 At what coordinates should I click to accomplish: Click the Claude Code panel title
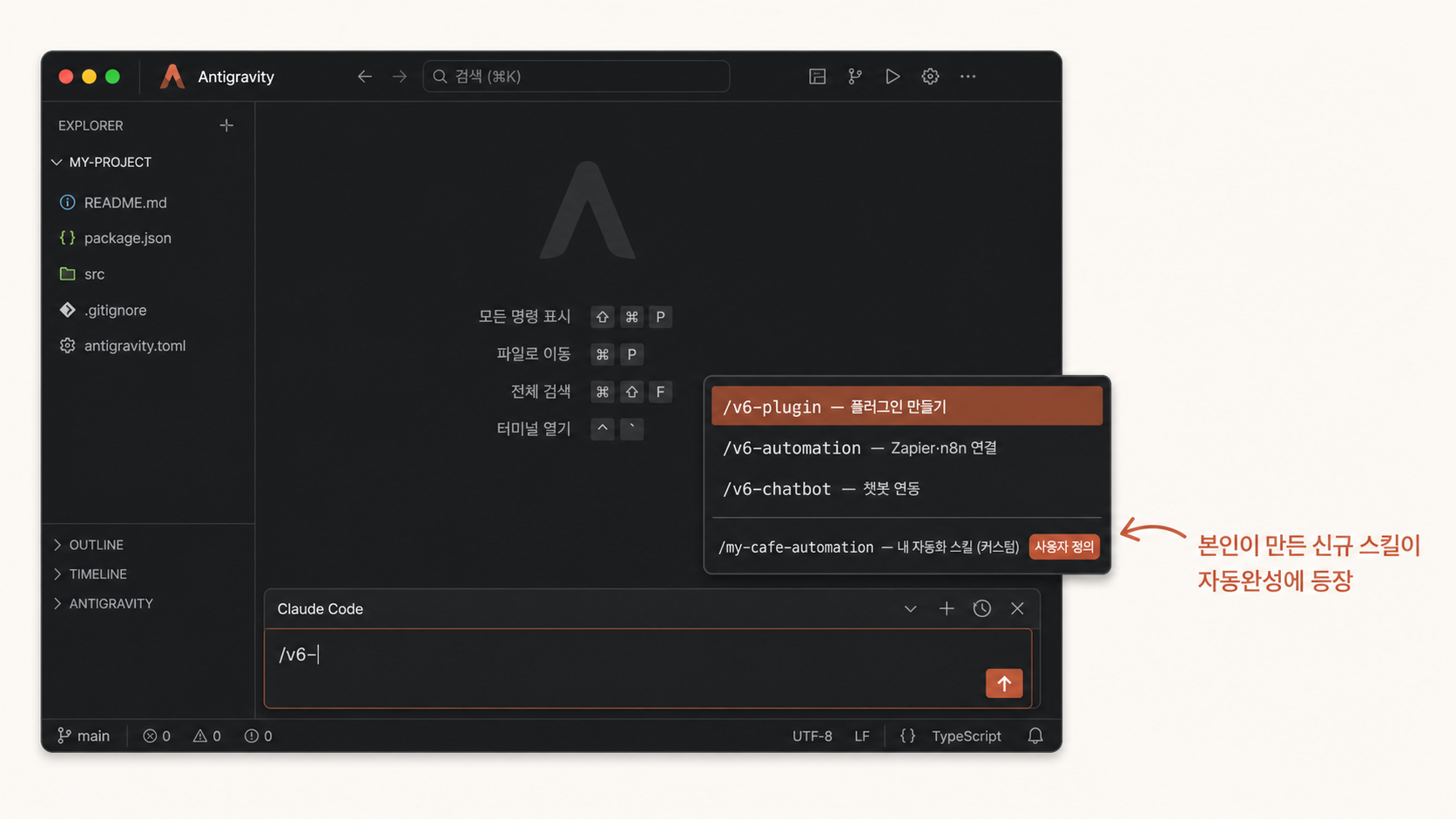point(320,609)
